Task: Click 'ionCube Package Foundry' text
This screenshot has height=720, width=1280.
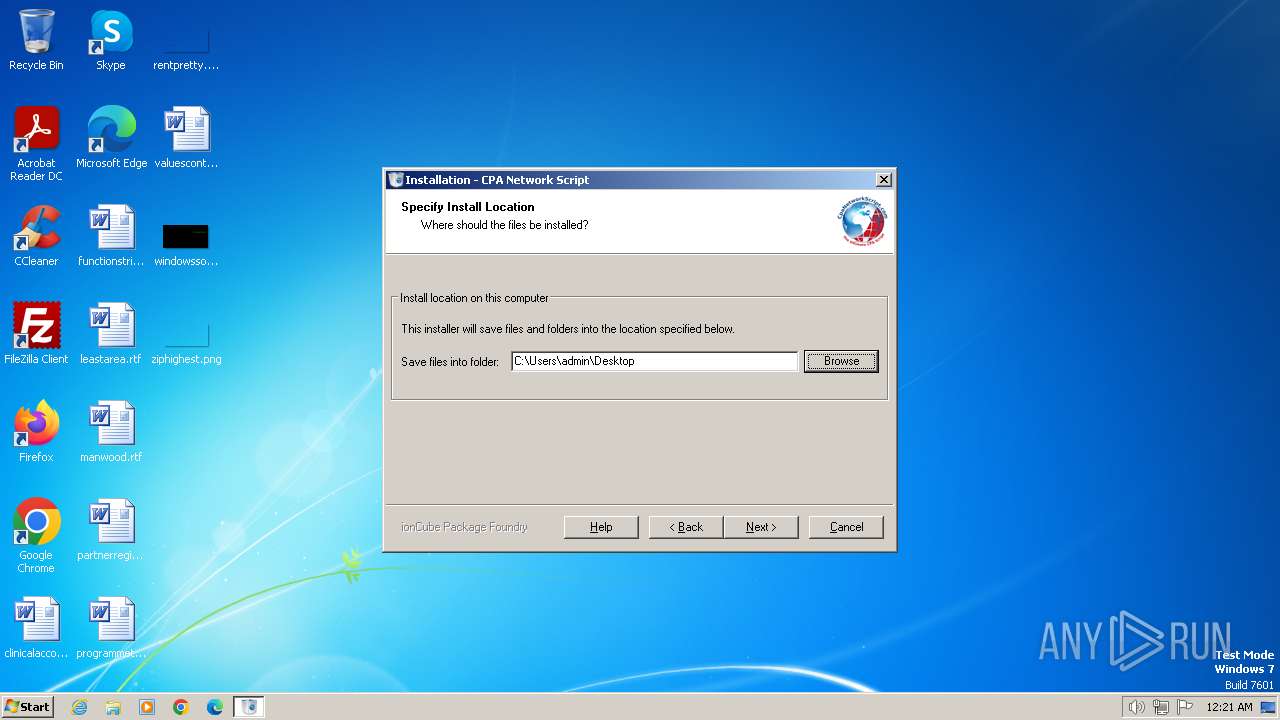Action: 464,527
